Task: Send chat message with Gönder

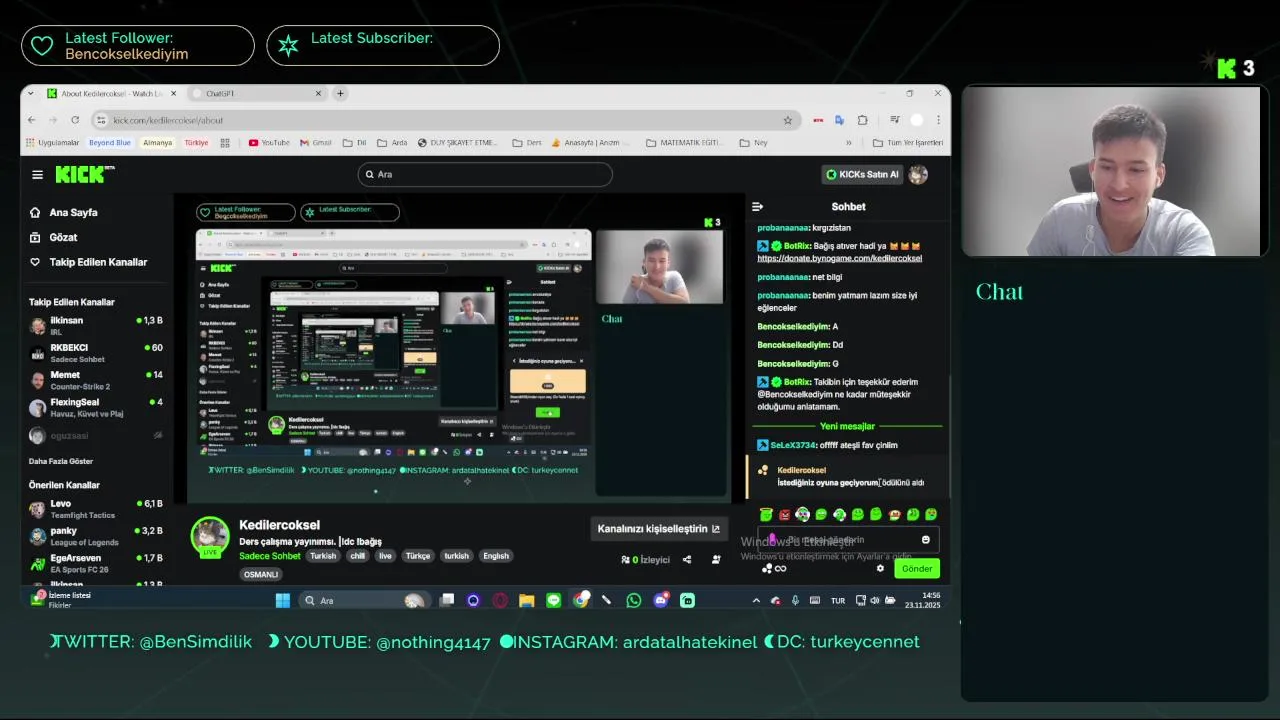Action: 917,568
